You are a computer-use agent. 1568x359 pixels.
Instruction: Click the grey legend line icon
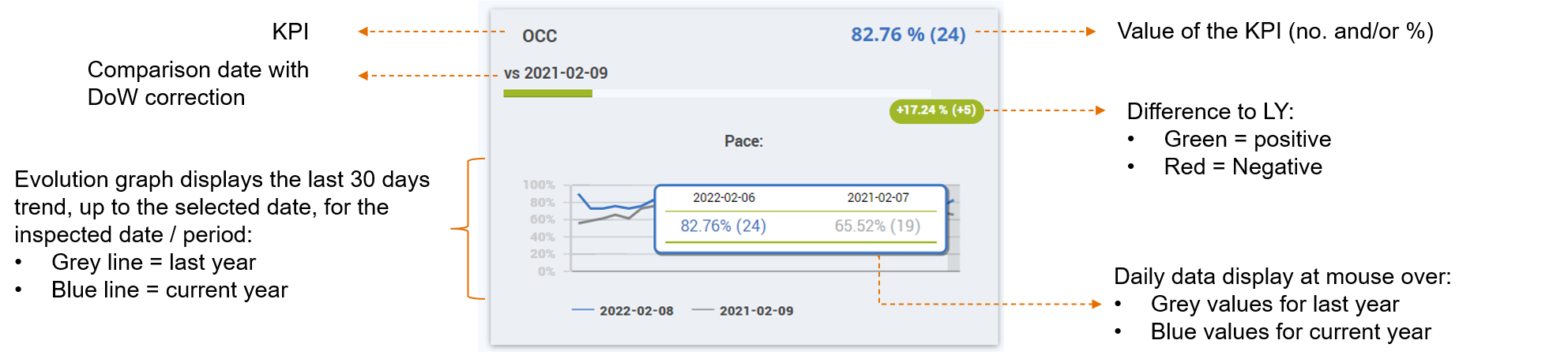coord(703,309)
